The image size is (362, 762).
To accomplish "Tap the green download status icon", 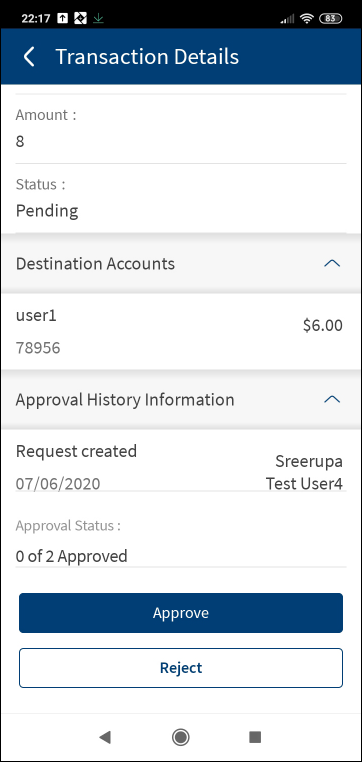I will coord(99,18).
